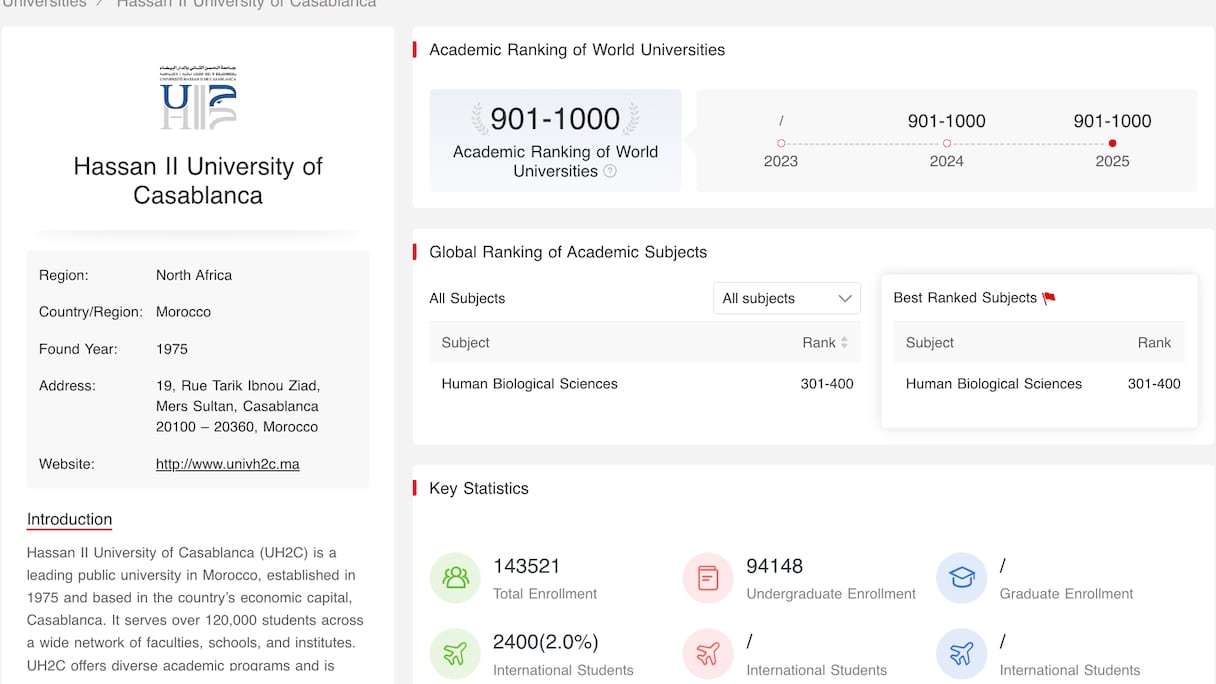Open the univh2c.ma website link

click(x=227, y=464)
